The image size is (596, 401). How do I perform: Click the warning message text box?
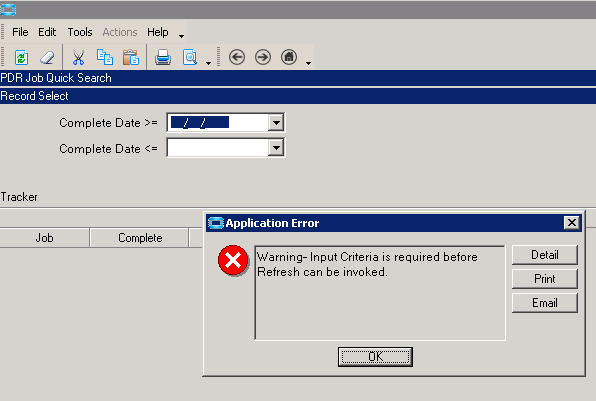[x=380, y=293]
